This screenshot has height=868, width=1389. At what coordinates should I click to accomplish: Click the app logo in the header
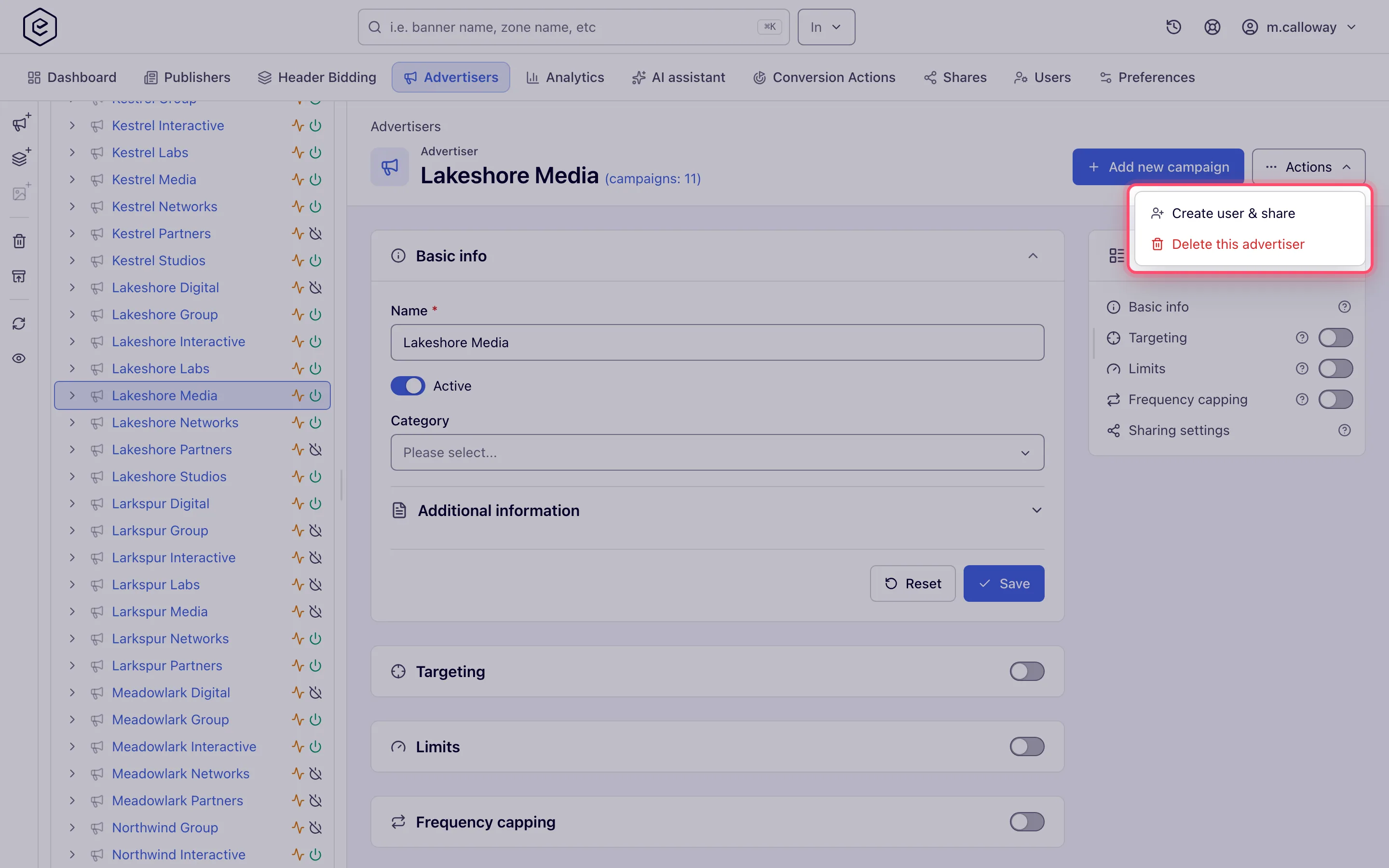[40, 27]
